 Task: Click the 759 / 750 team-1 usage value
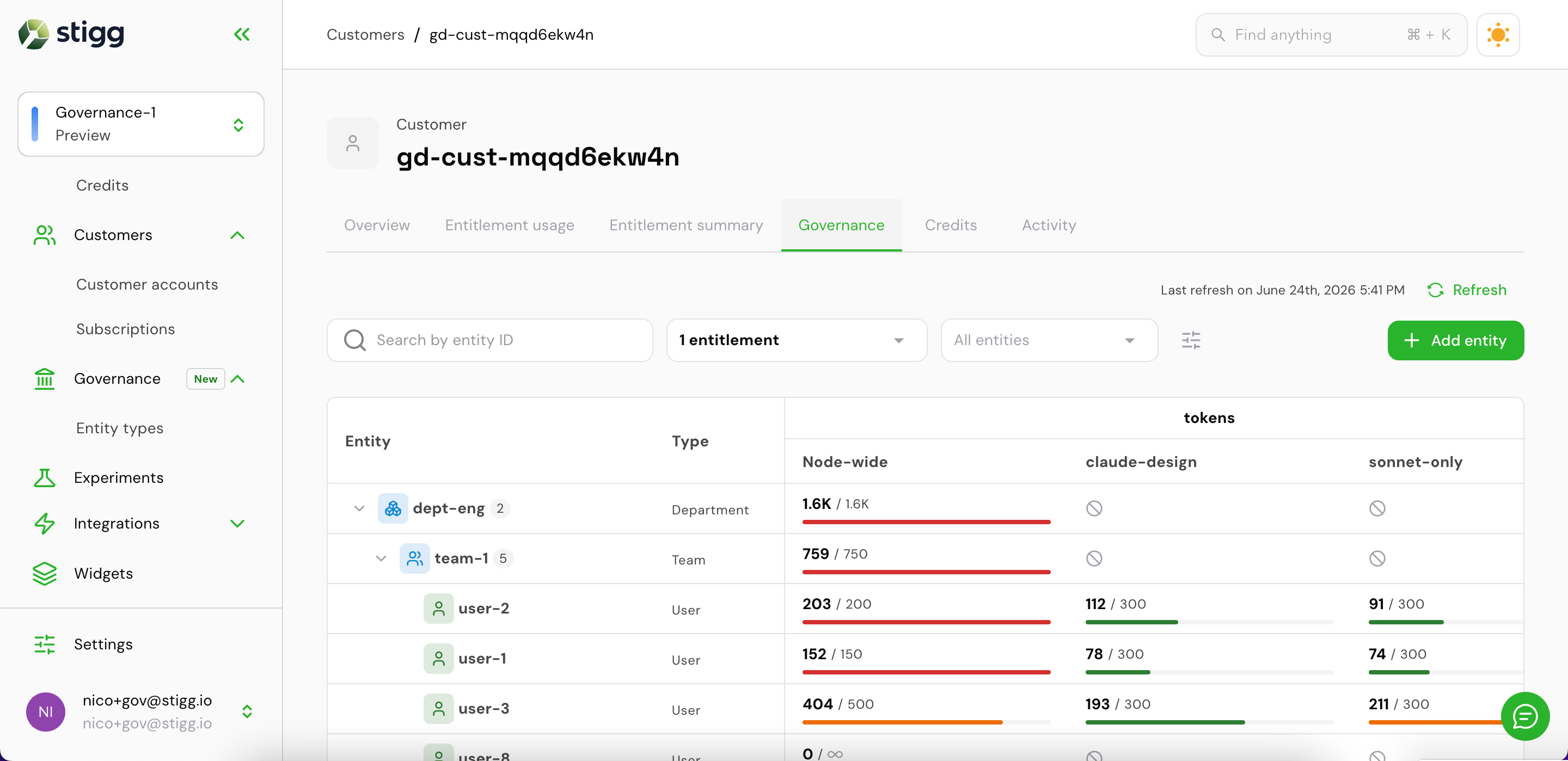click(x=835, y=554)
